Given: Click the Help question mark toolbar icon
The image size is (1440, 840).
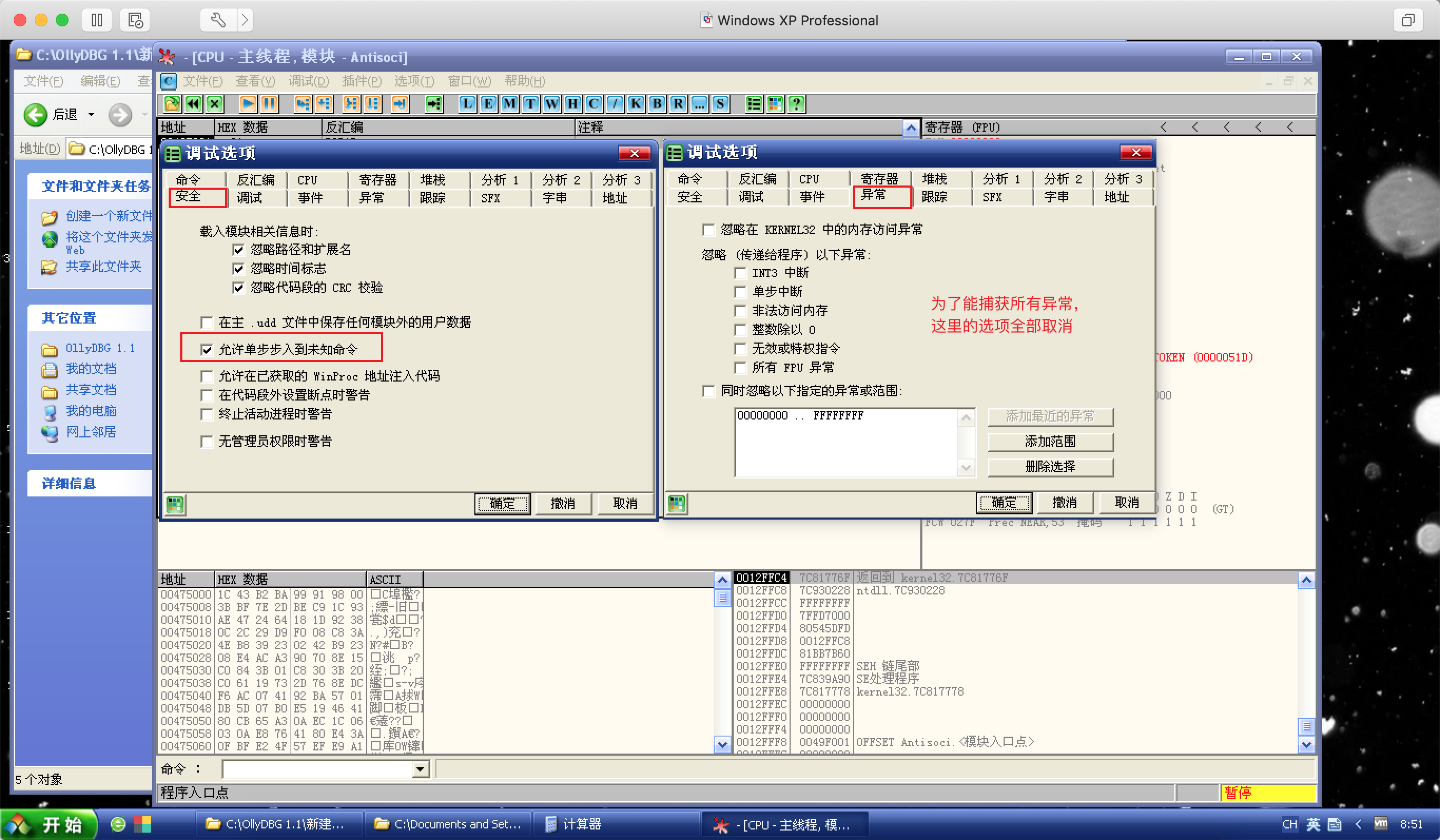Looking at the screenshot, I should 796,103.
